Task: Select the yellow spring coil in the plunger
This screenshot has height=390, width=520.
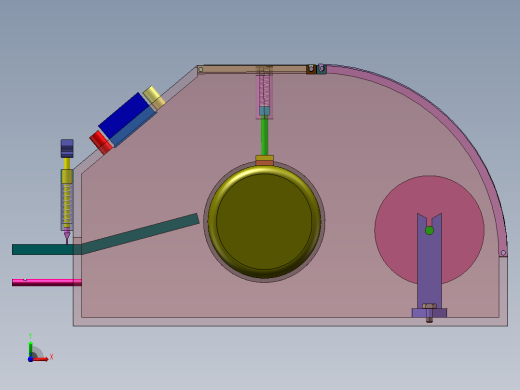Action: click(67, 206)
